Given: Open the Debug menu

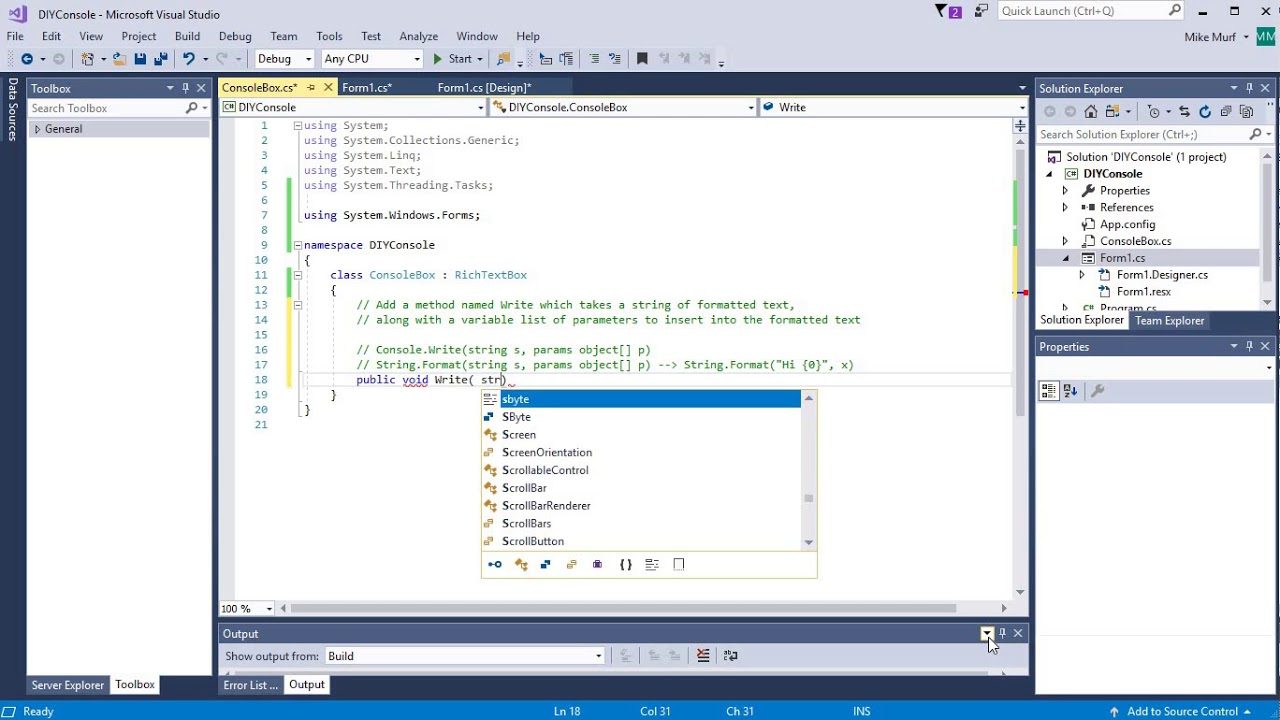Looking at the screenshot, I should (x=235, y=36).
